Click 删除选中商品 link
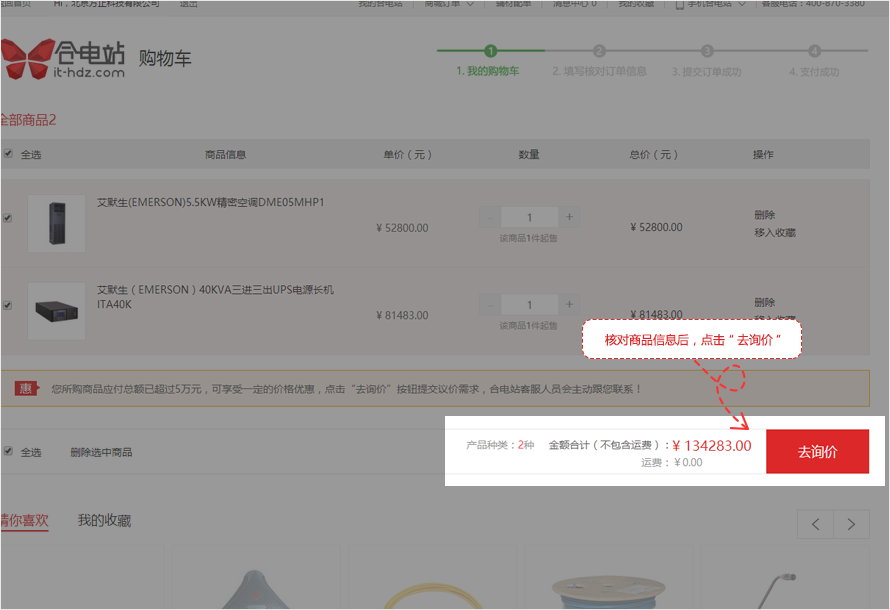The height and width of the screenshot is (610, 890). click(x=101, y=452)
